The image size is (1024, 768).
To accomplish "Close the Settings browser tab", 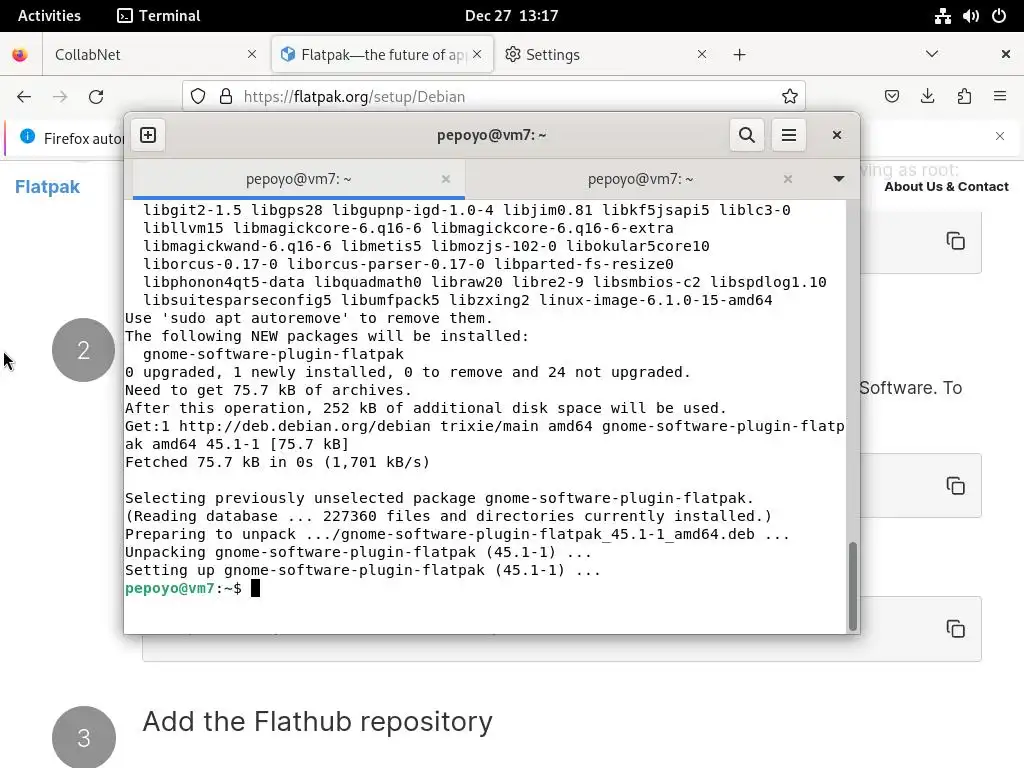I will tap(702, 55).
